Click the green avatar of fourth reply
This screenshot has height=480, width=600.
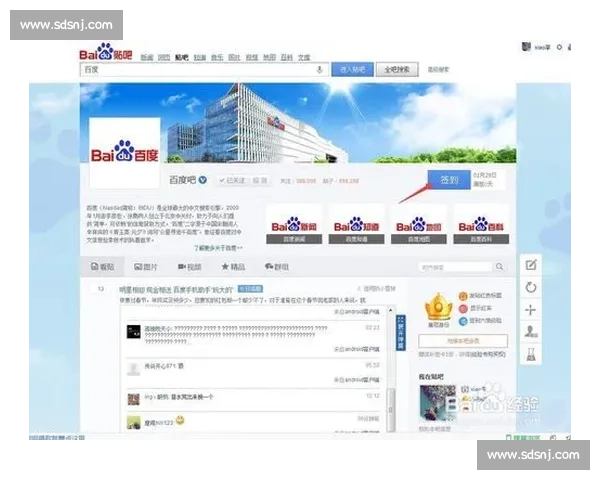pyautogui.click(x=134, y=423)
